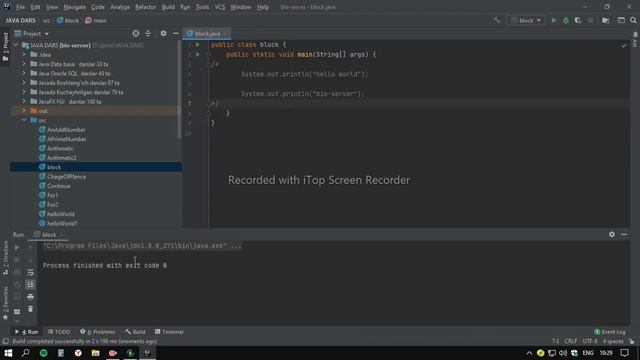The image size is (640, 360).
Task: Open the notification center in system tray
Action: pos(624,353)
